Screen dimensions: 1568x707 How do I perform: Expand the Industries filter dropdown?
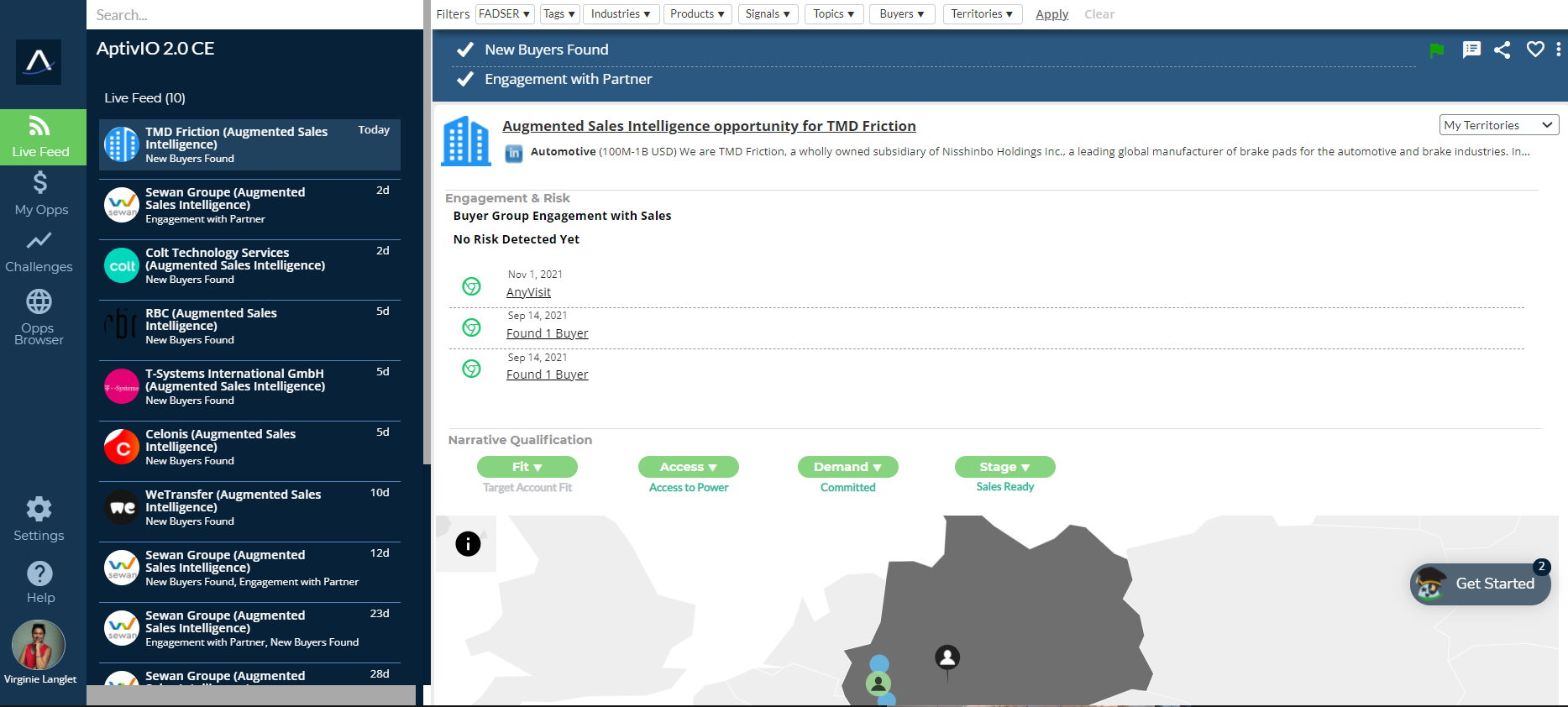click(x=620, y=14)
